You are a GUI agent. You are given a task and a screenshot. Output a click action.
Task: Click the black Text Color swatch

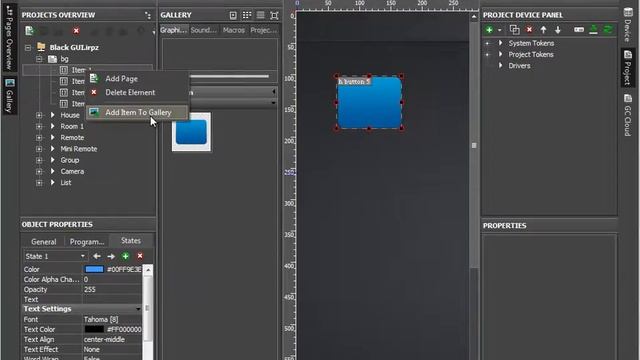(x=94, y=329)
